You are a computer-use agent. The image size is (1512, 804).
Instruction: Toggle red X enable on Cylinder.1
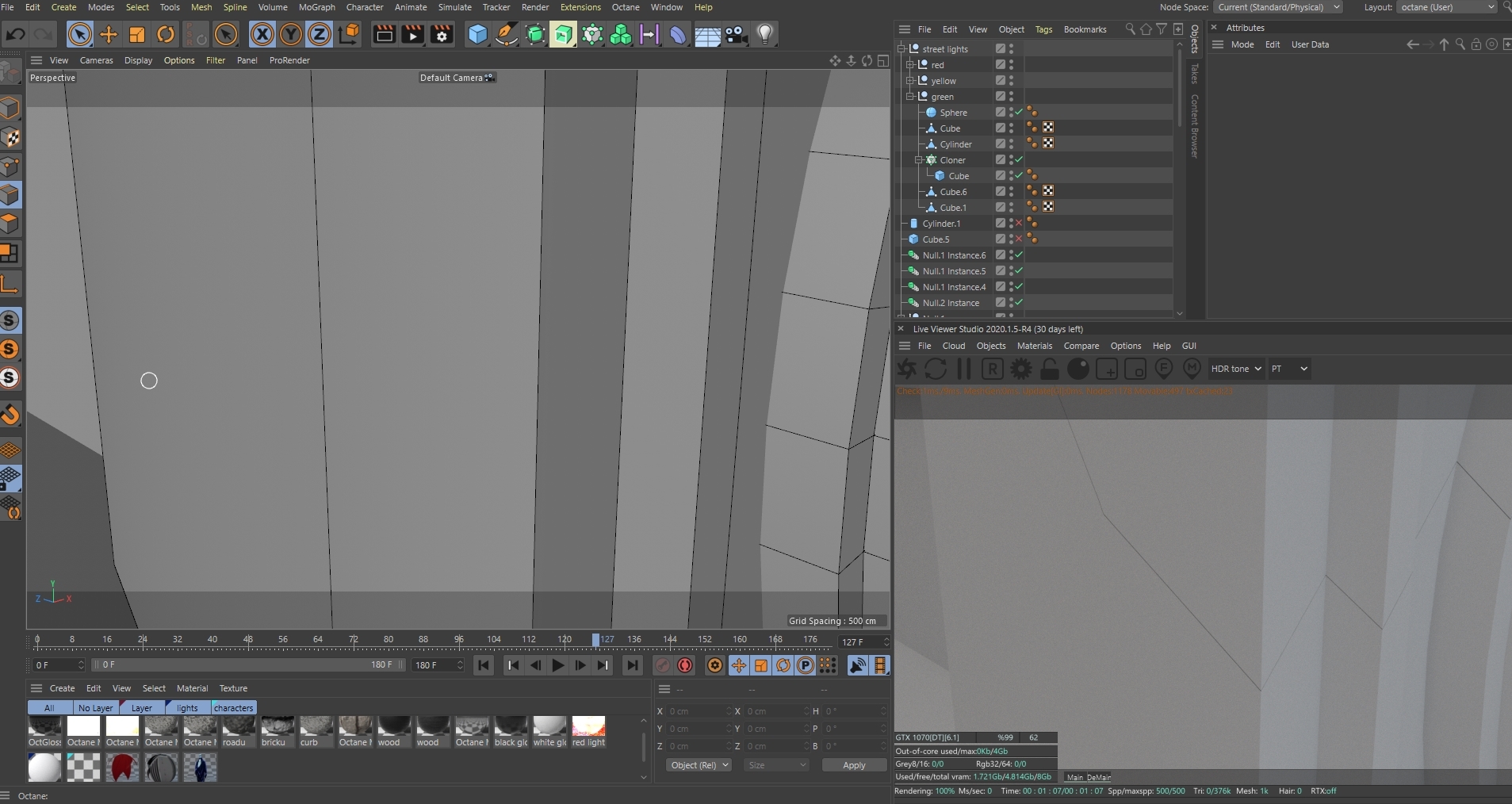coord(1019,224)
